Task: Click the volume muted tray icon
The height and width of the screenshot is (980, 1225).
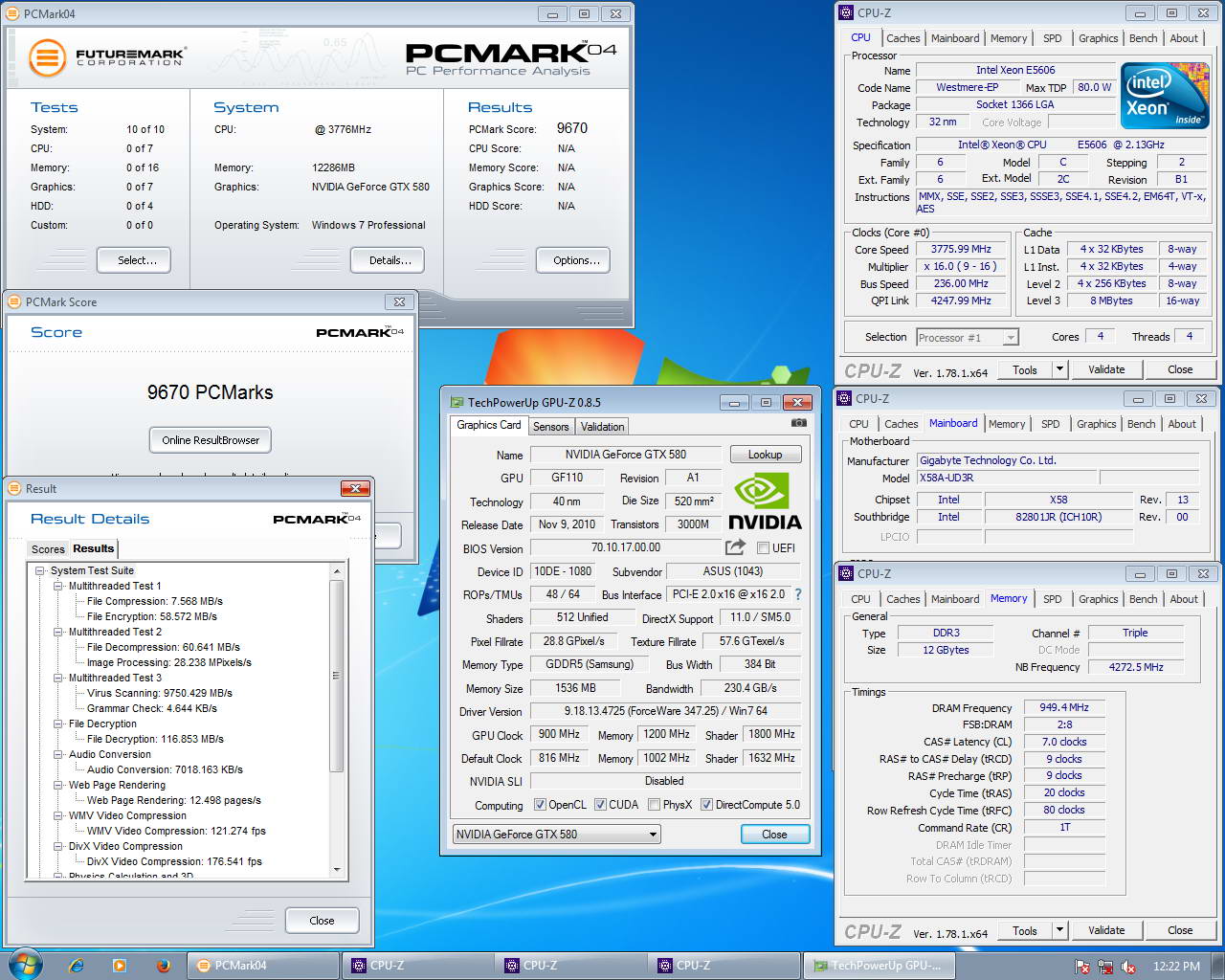Action: (x=1128, y=967)
